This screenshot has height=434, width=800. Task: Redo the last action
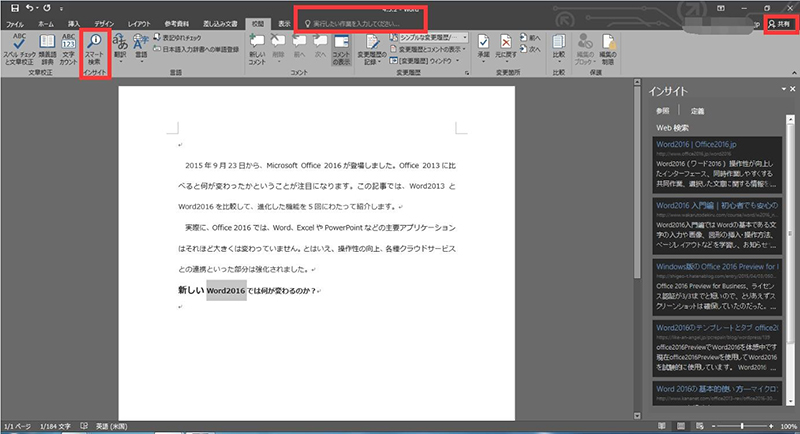click(x=46, y=8)
